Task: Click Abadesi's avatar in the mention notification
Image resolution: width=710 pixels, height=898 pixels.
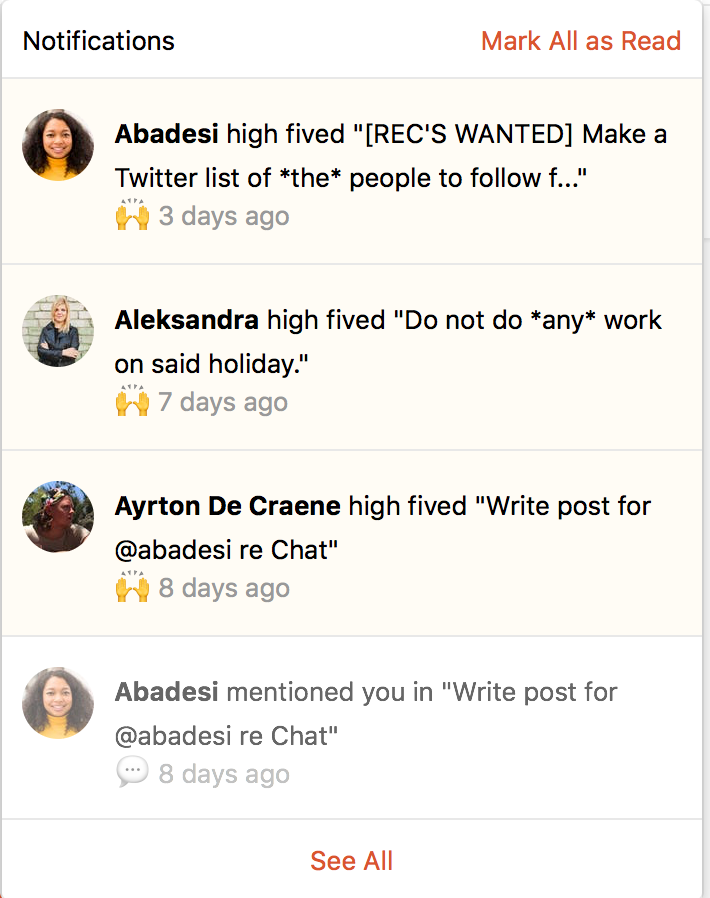Action: (58, 703)
